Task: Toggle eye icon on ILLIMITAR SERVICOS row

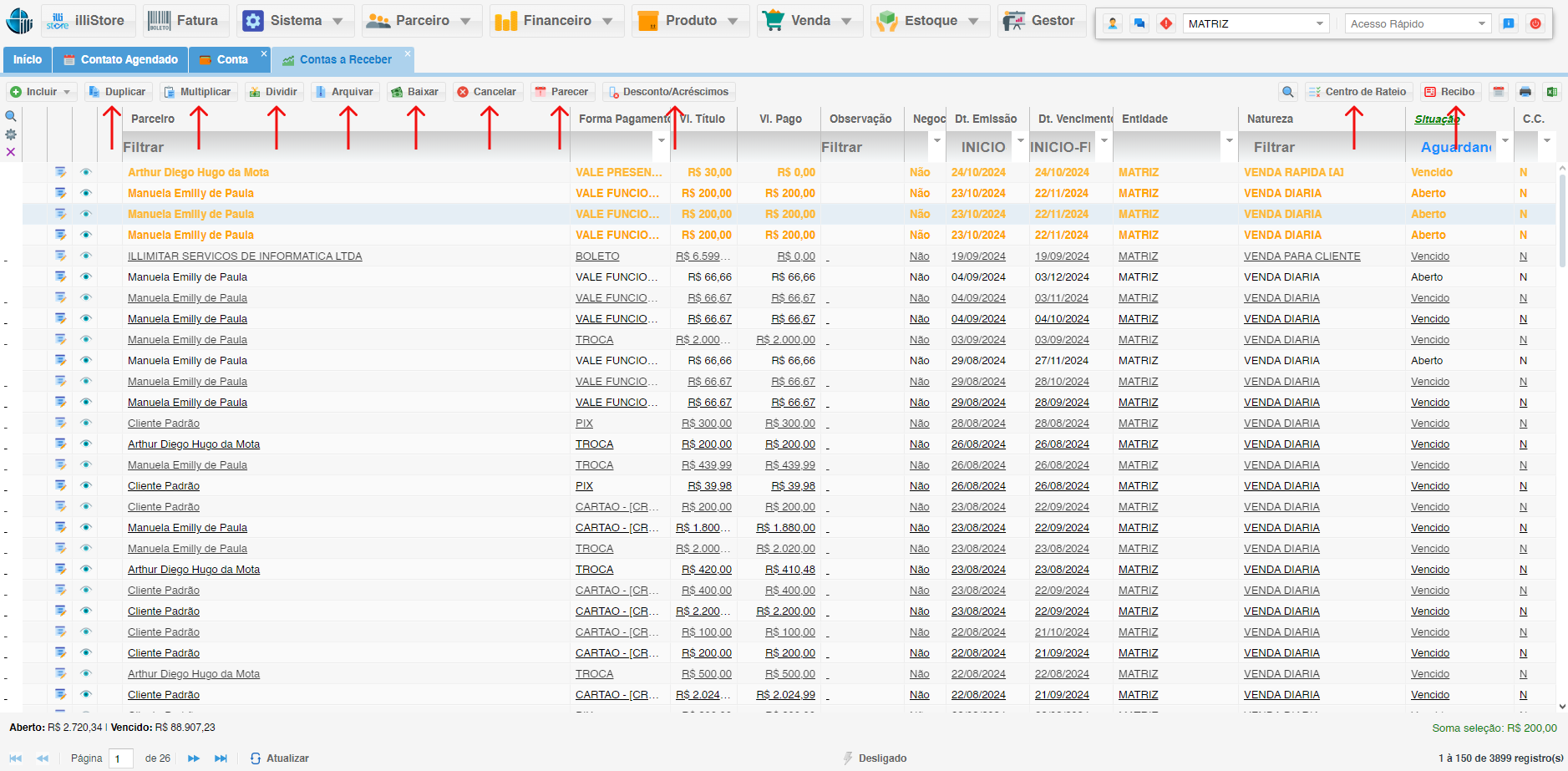Action: pos(85,256)
